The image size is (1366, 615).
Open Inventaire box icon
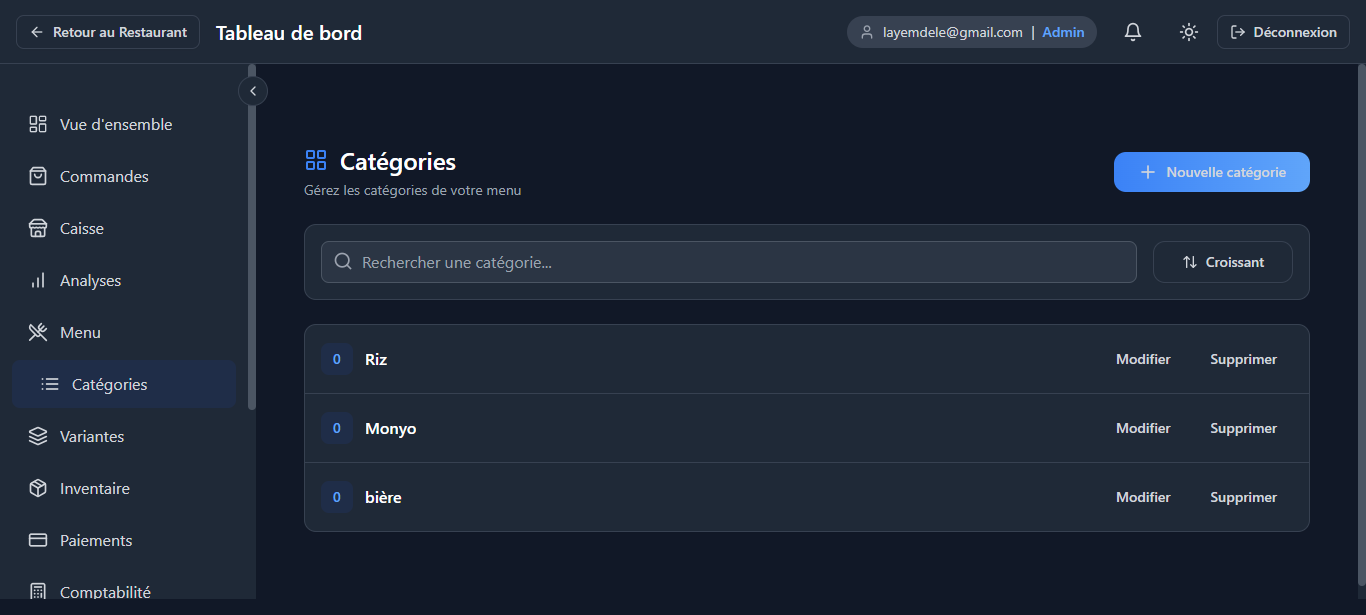pyautogui.click(x=38, y=488)
